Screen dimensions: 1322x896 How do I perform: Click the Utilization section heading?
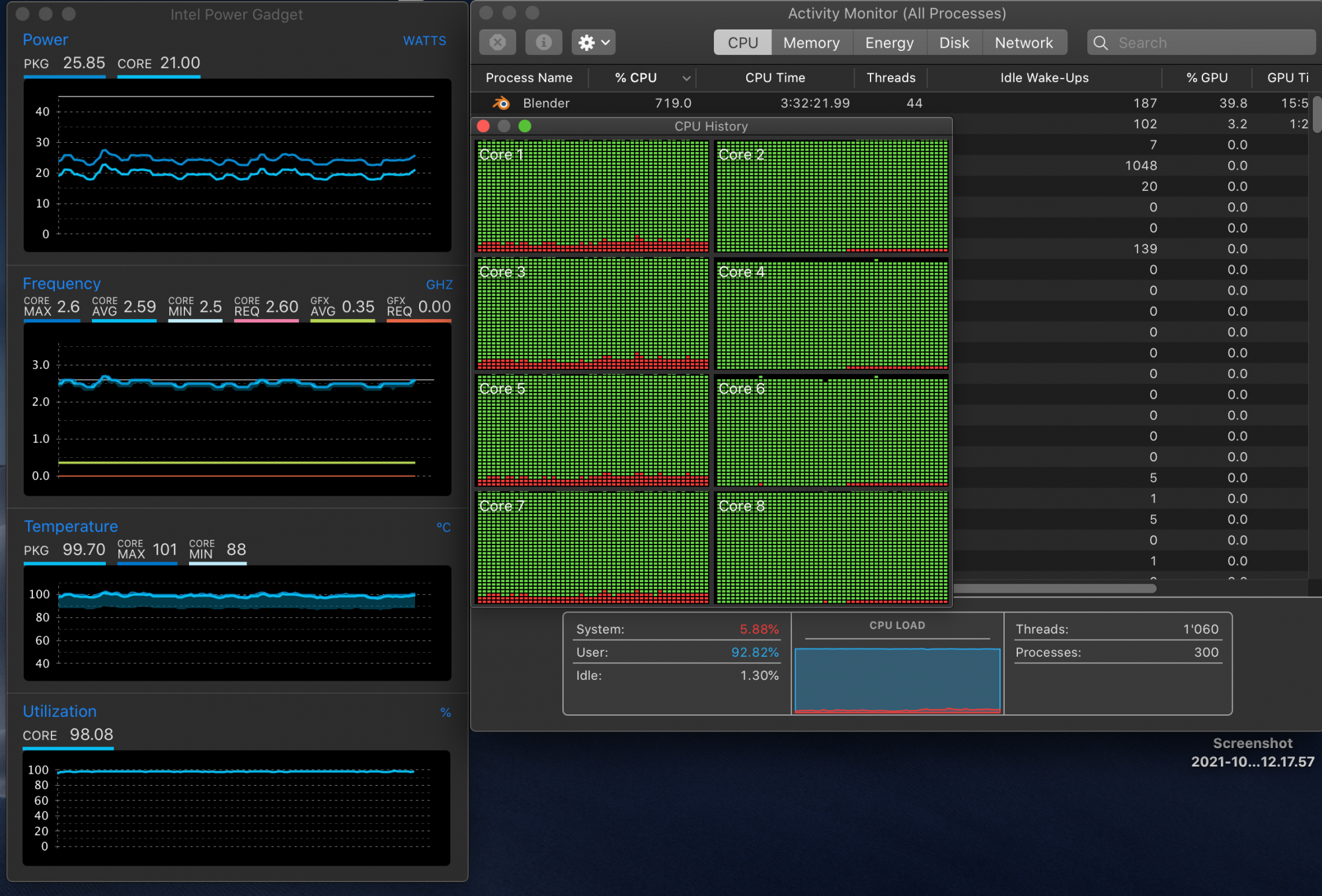(59, 712)
